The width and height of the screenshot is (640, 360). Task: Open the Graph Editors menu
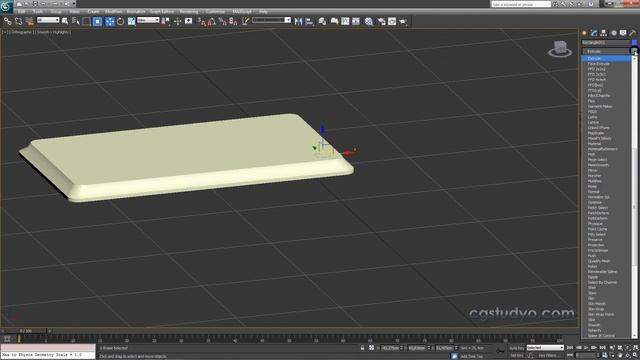[162, 12]
